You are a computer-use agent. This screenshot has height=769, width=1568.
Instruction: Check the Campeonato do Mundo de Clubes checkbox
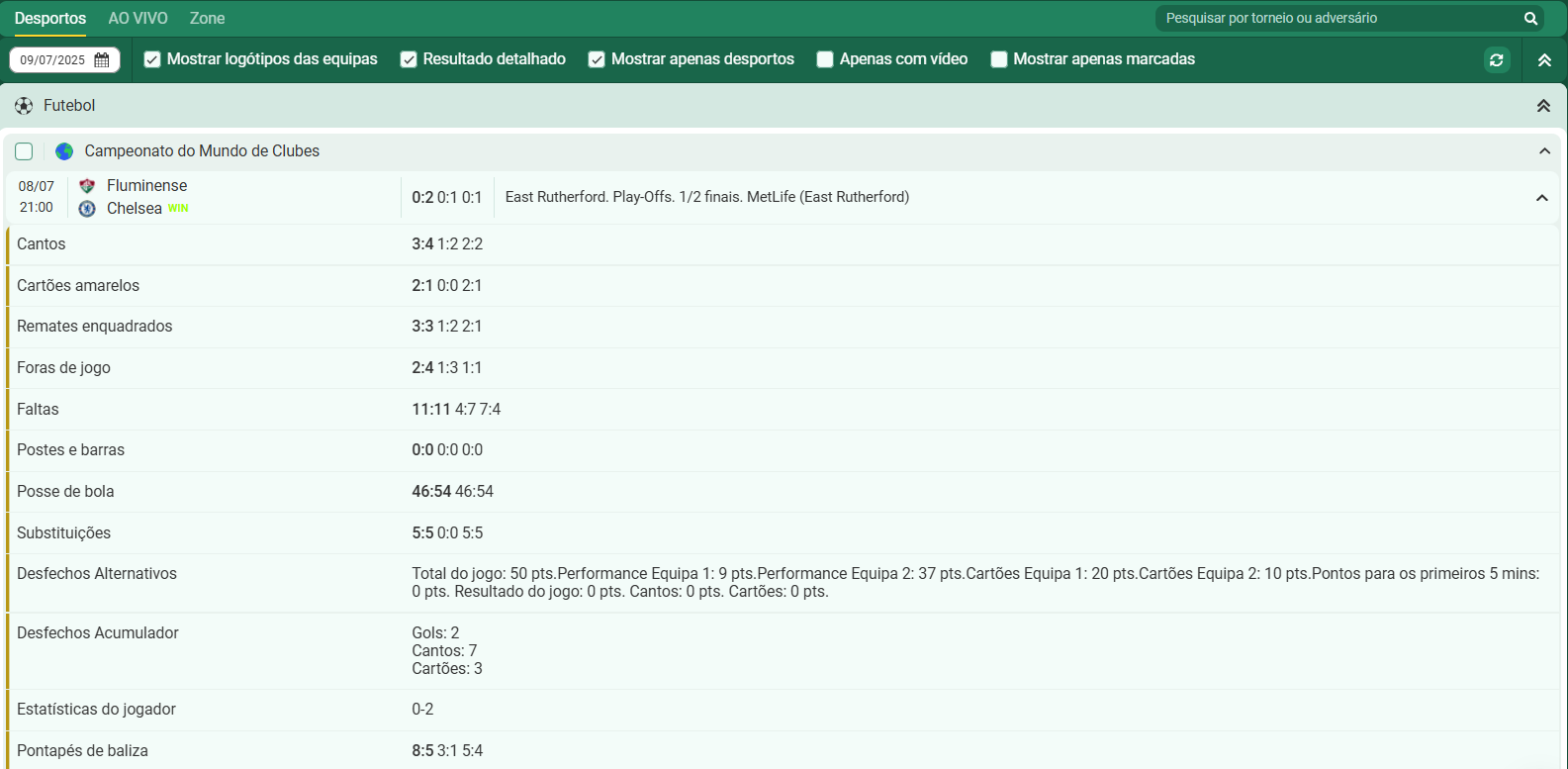24,151
